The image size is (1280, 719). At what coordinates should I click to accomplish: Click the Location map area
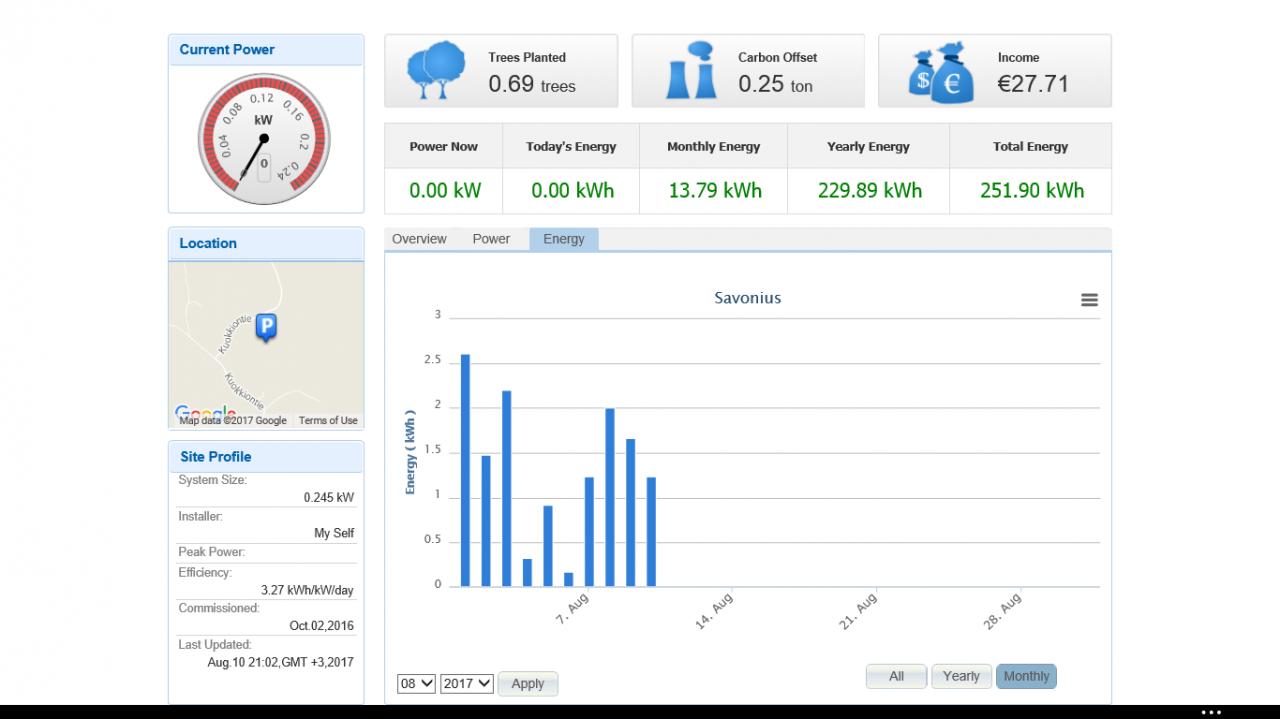[x=266, y=345]
